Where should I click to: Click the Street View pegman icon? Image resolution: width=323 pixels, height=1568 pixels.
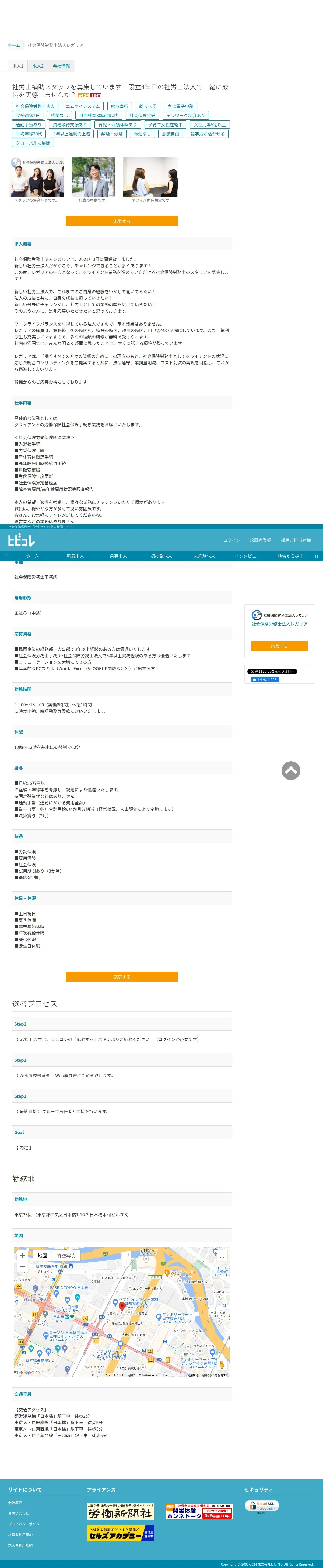click(222, 1364)
